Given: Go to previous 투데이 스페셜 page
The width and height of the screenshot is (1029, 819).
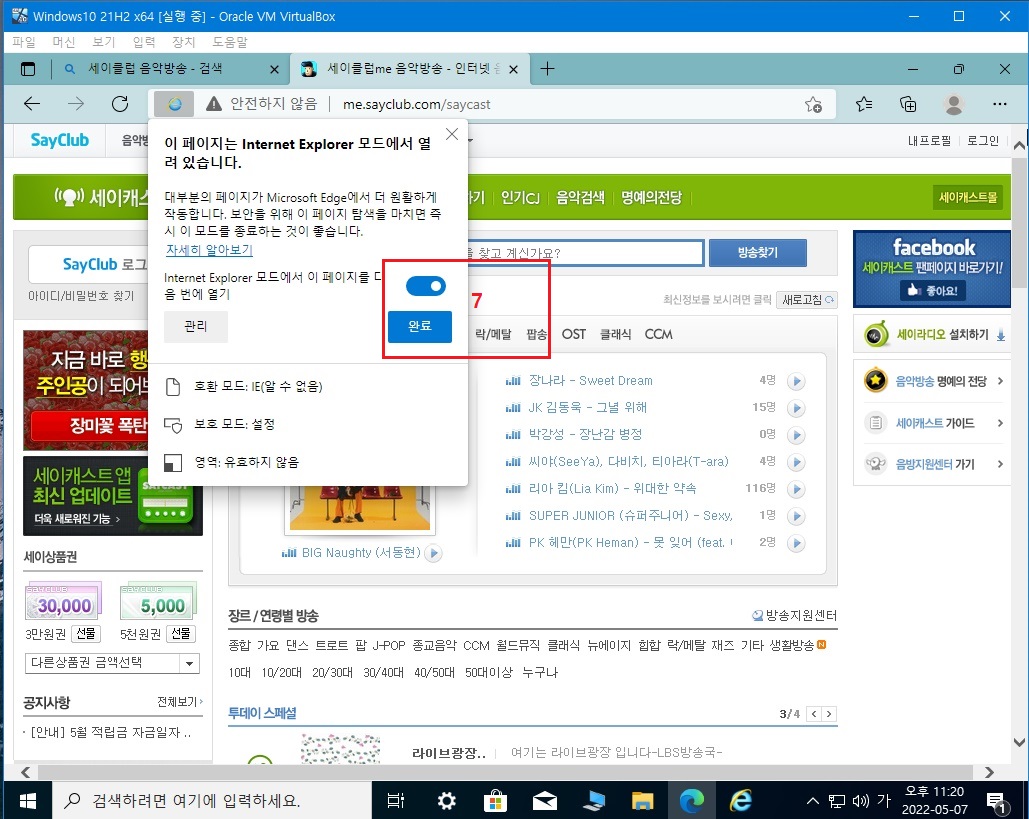Looking at the screenshot, I should [x=814, y=714].
